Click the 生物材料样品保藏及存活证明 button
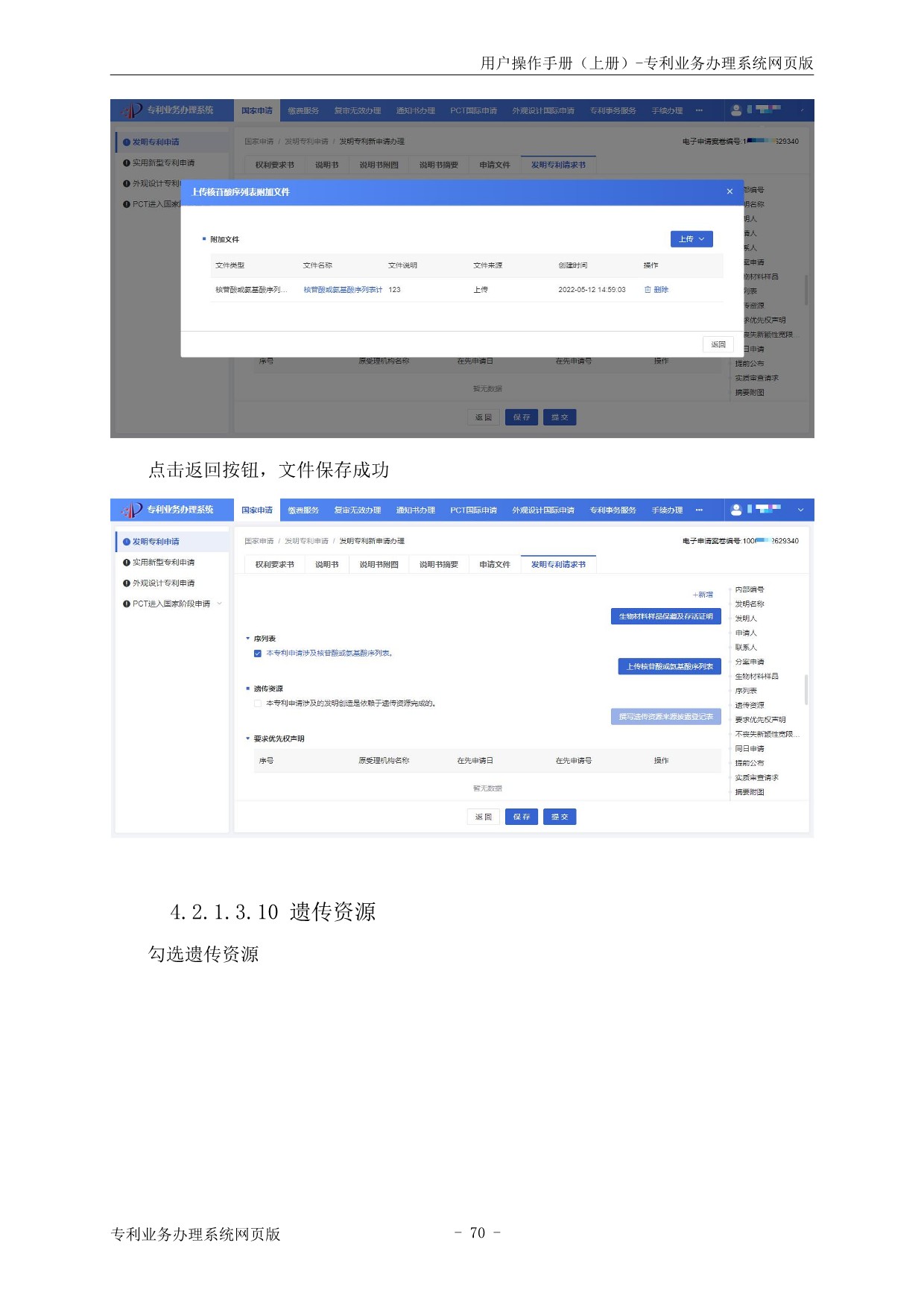 pyautogui.click(x=665, y=616)
